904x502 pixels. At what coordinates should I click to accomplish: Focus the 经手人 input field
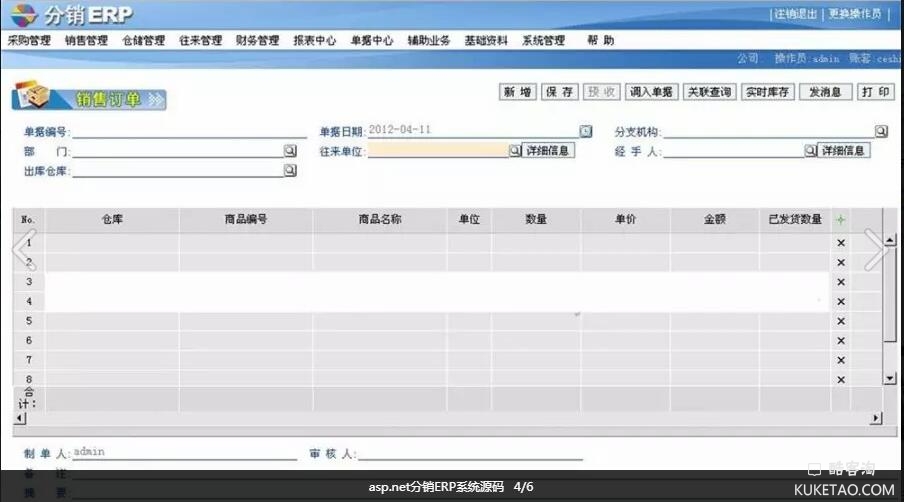tap(733, 151)
